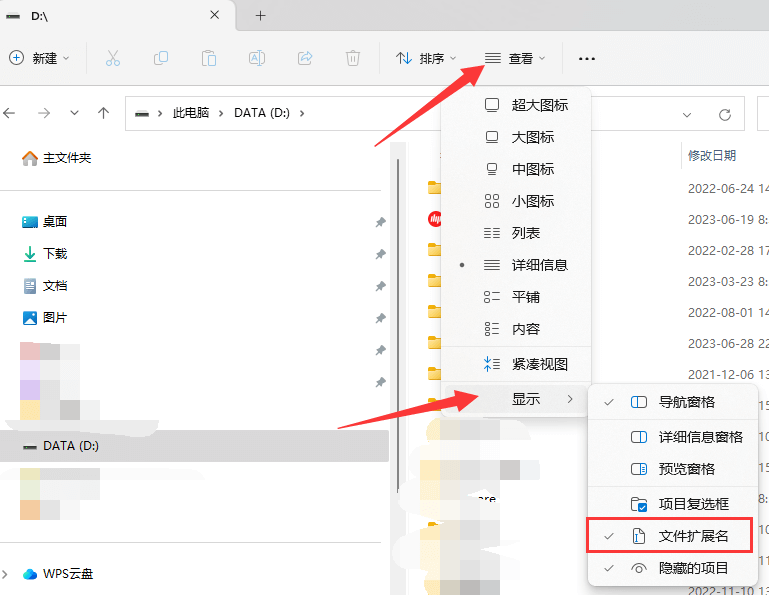Expand address bar history dropdown
The width and height of the screenshot is (769, 595).
click(687, 115)
